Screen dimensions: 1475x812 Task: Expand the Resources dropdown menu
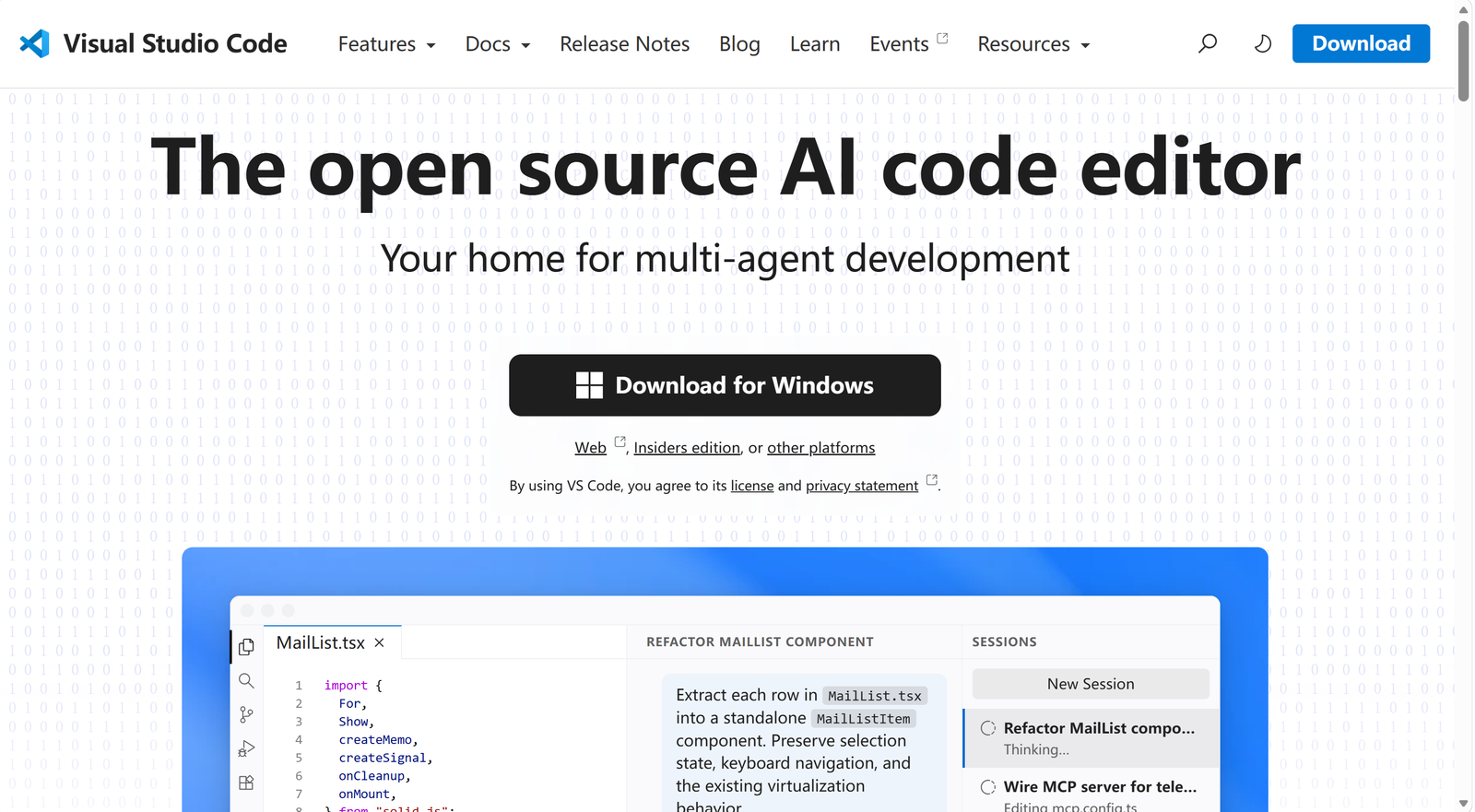click(1033, 44)
